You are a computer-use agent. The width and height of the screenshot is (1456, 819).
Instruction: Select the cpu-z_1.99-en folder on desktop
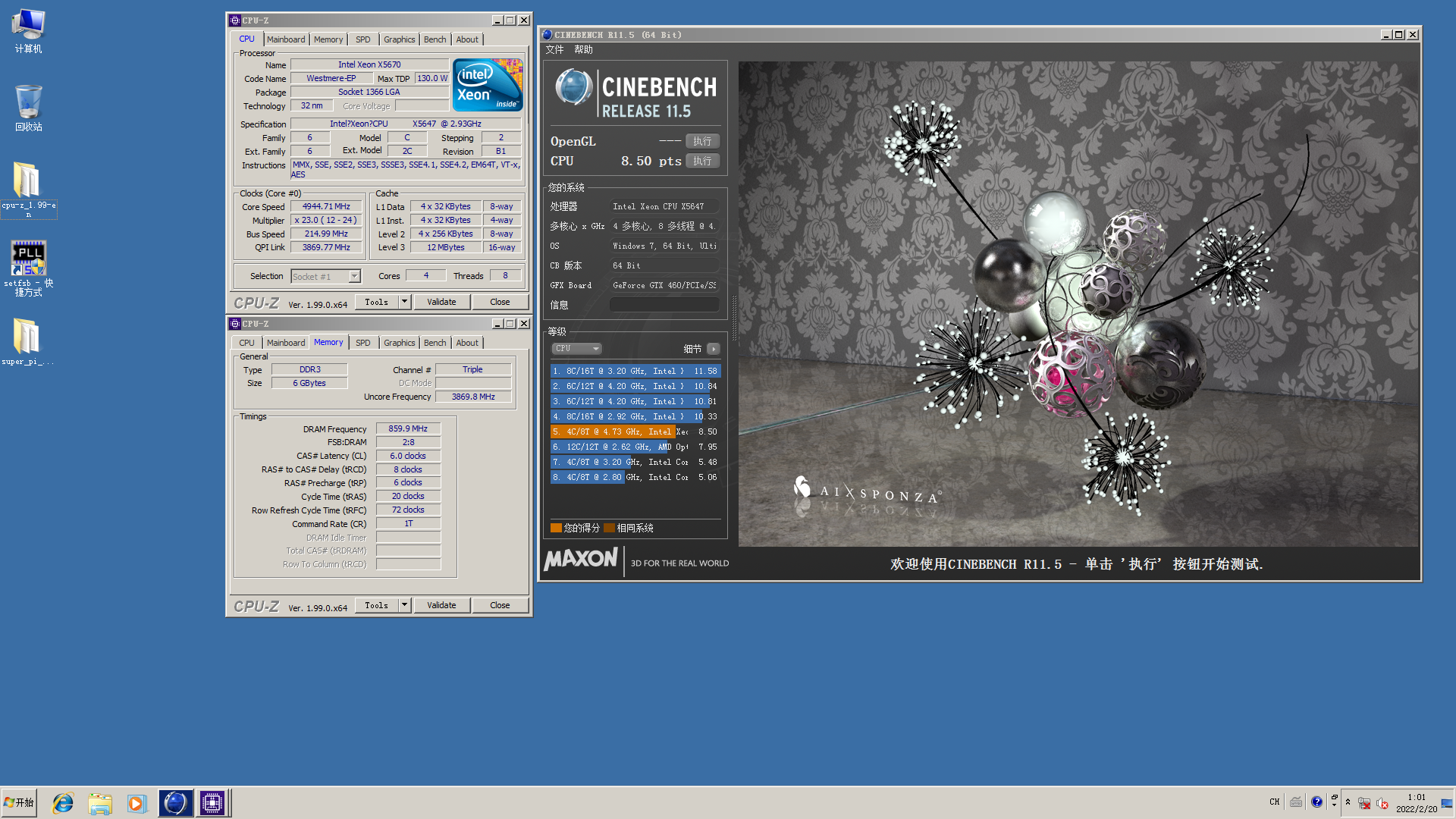[28, 188]
